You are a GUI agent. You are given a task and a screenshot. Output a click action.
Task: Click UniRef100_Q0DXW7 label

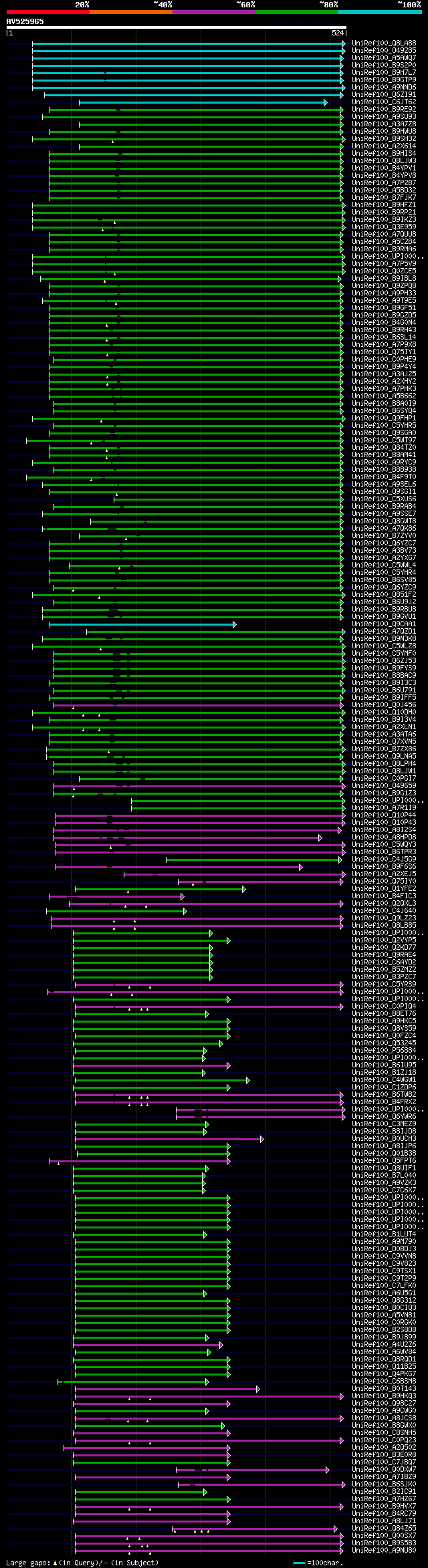pos(384,1469)
